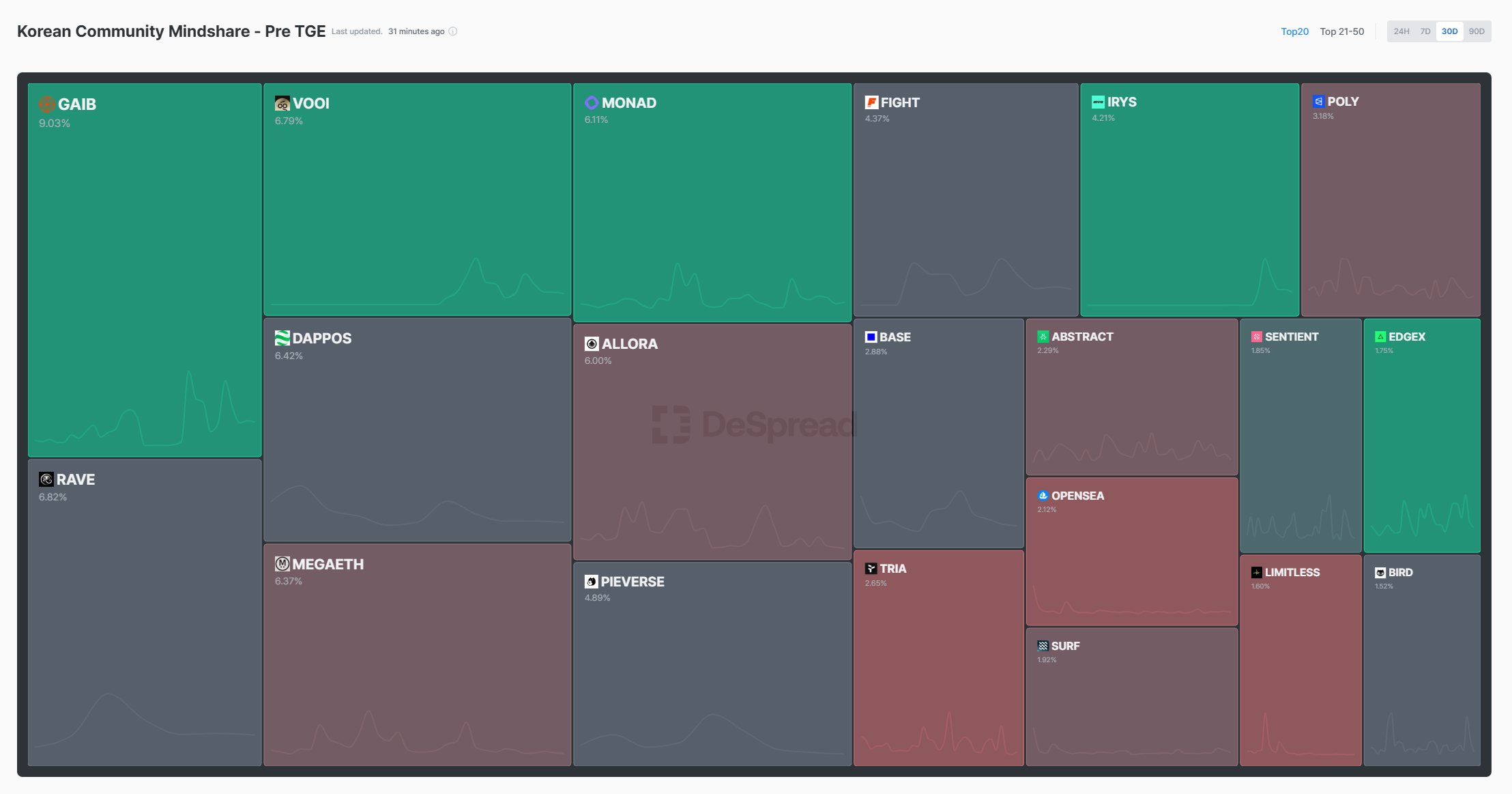Open the Top 21-50 tab

pos(1341,31)
